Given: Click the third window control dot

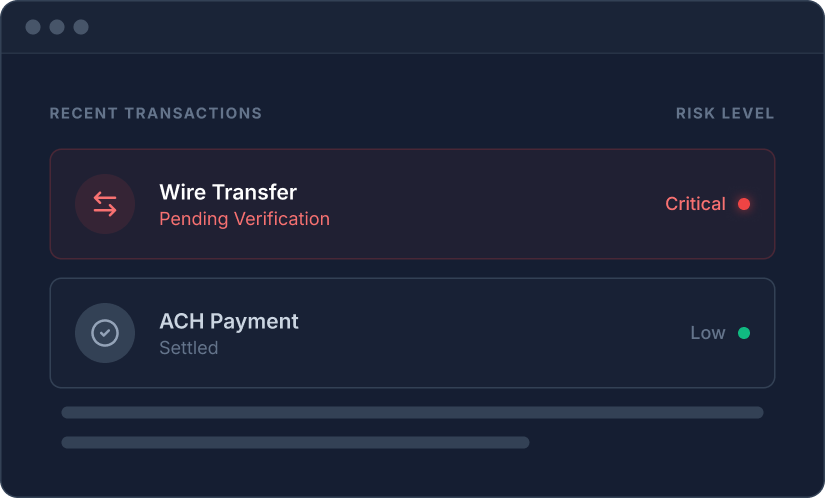Looking at the screenshot, I should point(81,27).
